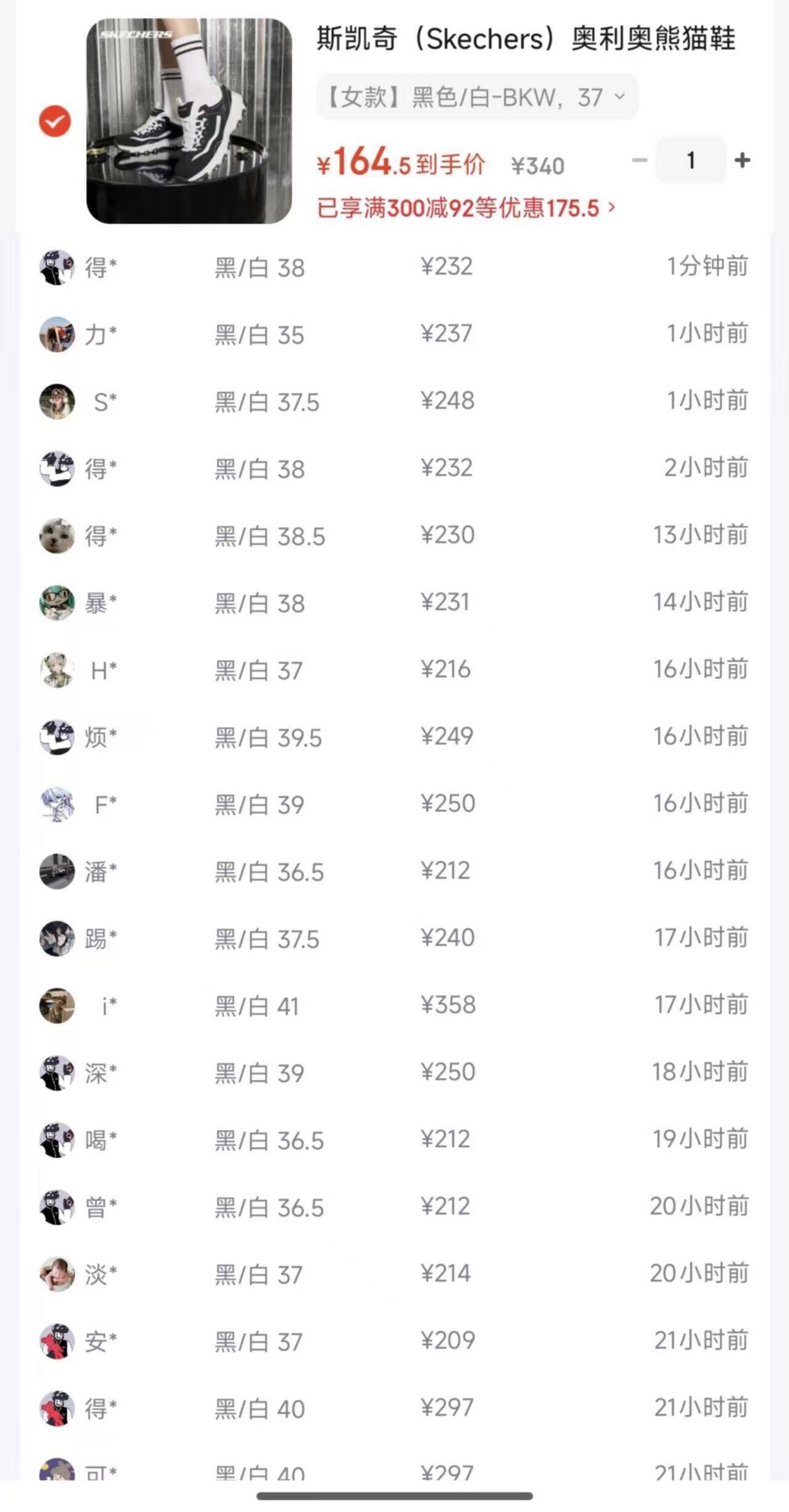The width and height of the screenshot is (789, 1512).
Task: Tap the baby avatar of user 淡*
Action: pyautogui.click(x=57, y=1274)
